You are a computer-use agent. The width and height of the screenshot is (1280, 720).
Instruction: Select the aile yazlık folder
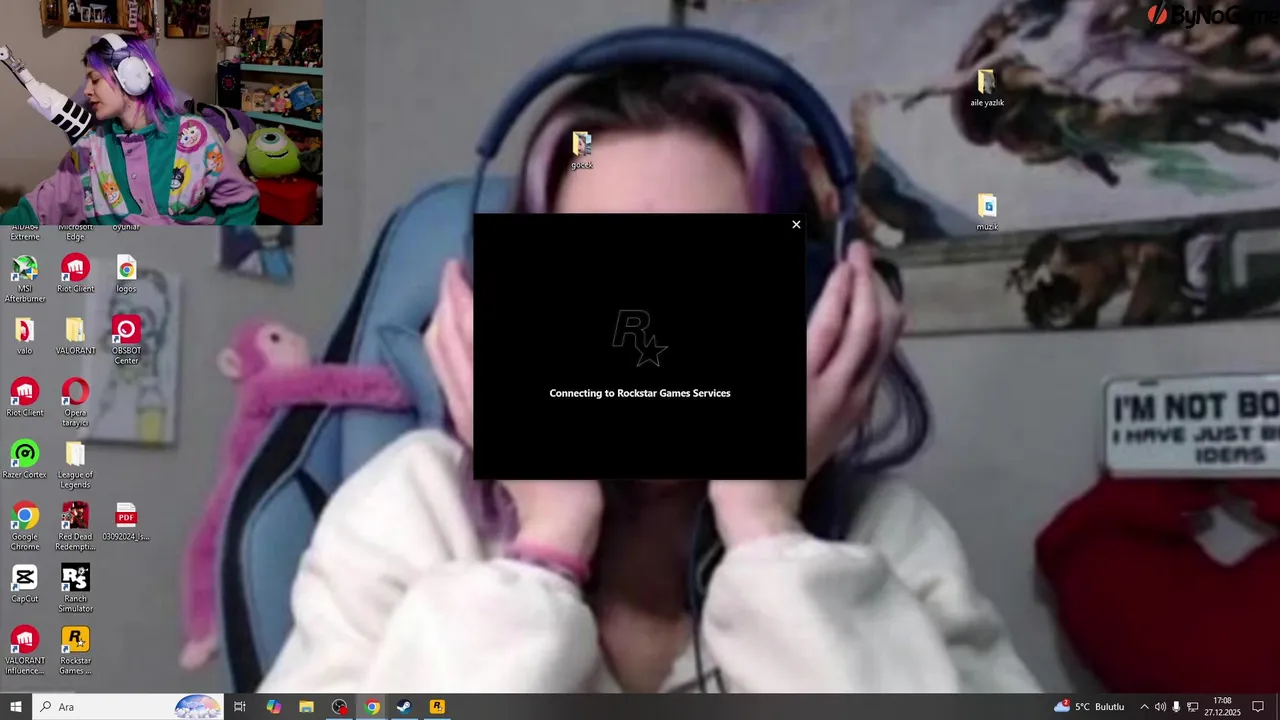tap(987, 88)
